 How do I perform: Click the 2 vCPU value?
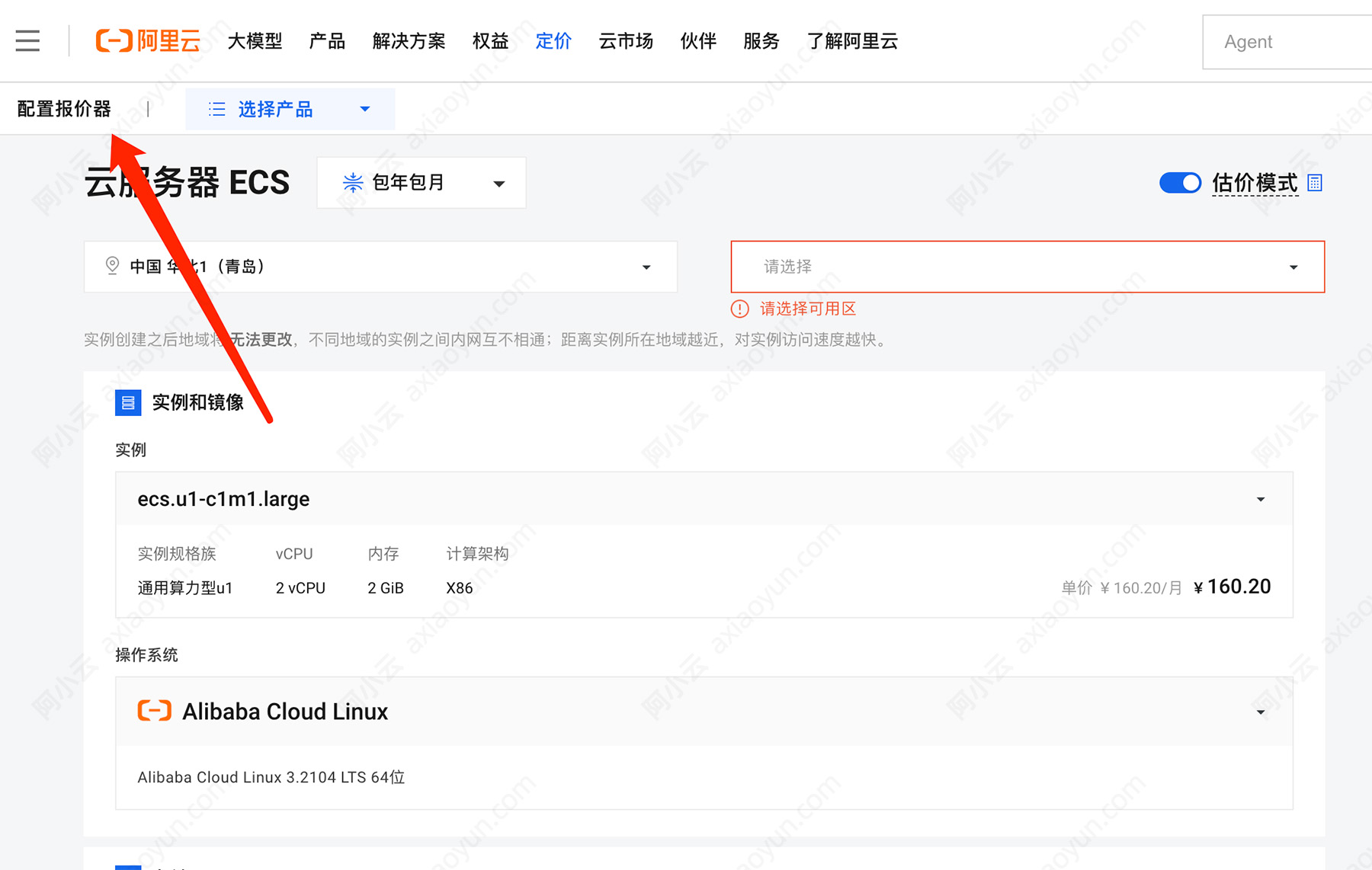click(x=300, y=588)
